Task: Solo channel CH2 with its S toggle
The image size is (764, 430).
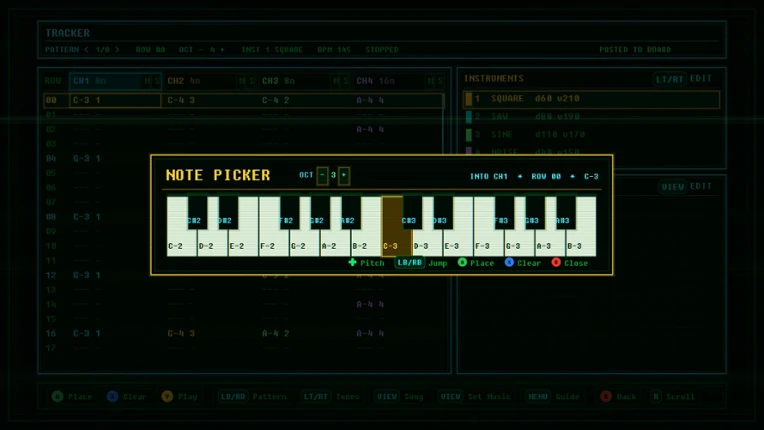Action: [x=251, y=81]
